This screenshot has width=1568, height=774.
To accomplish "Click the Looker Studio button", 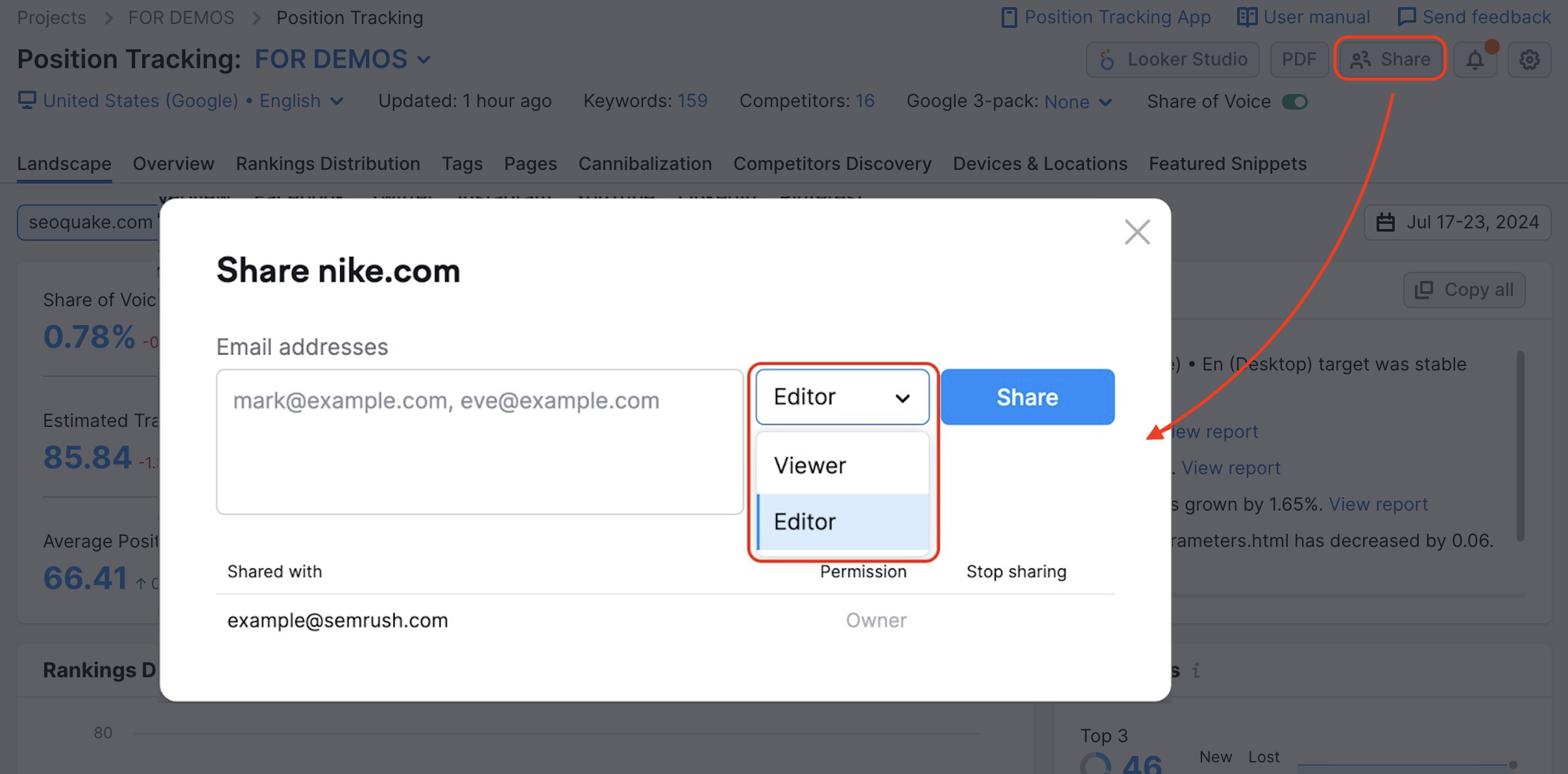I will point(1173,60).
